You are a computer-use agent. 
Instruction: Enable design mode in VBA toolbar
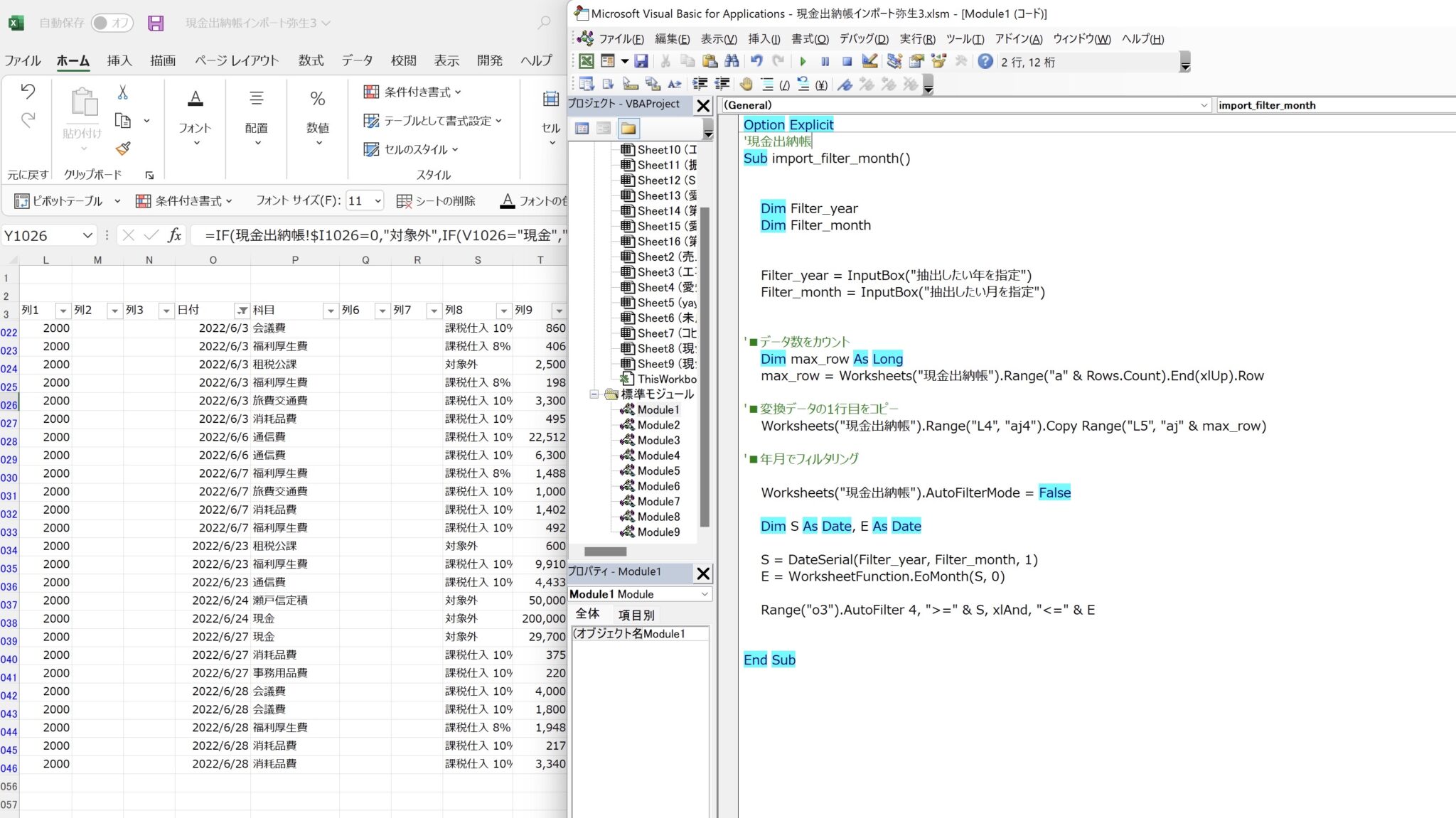(869, 62)
